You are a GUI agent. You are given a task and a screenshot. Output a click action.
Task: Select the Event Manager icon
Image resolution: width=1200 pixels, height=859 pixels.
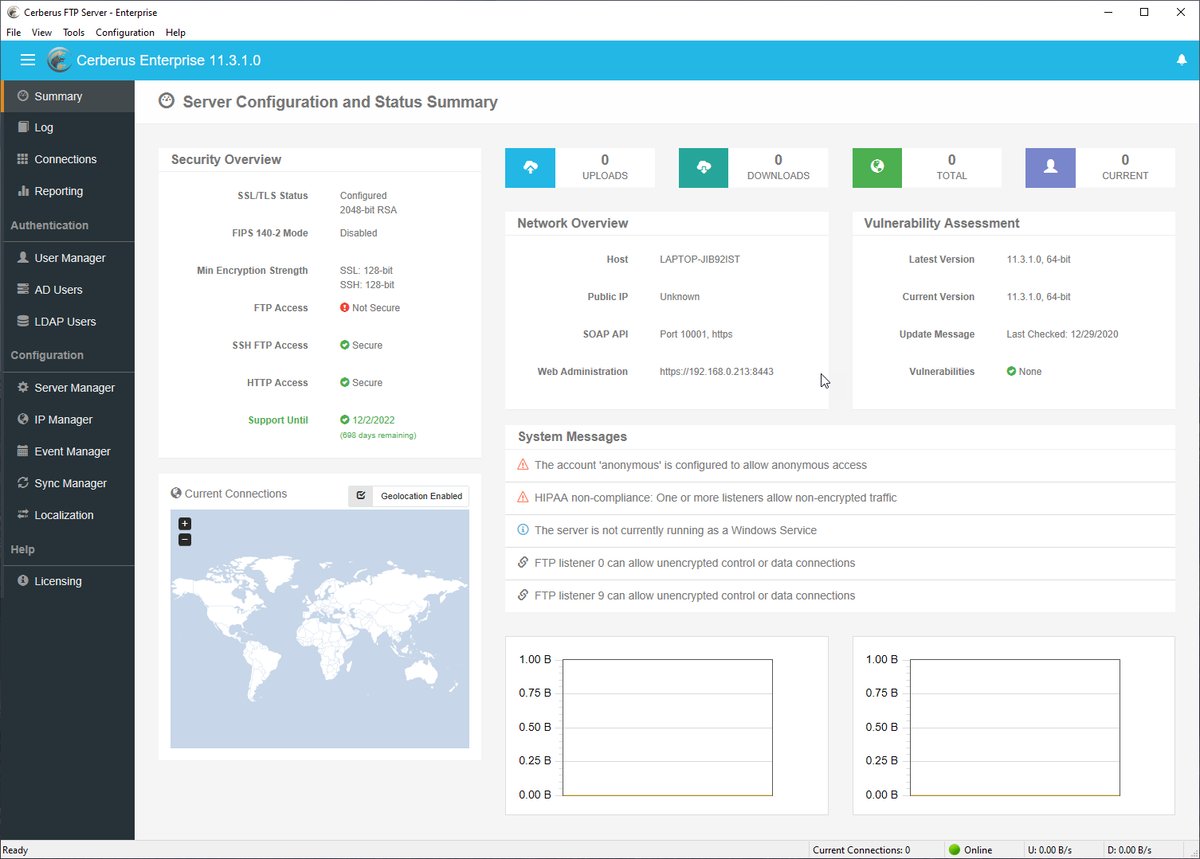[22, 451]
